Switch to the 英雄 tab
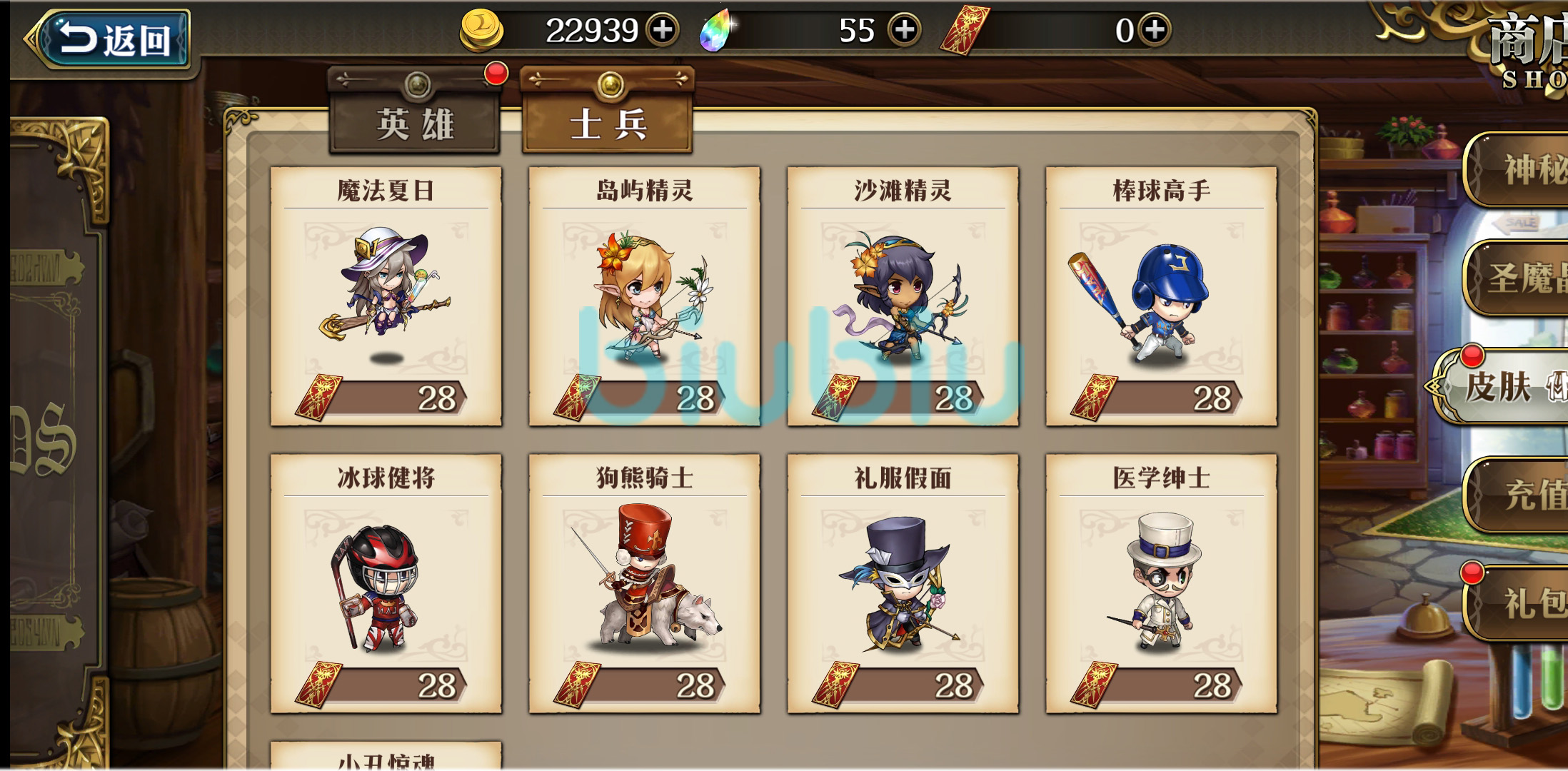This screenshot has width=1568, height=771. point(415,112)
